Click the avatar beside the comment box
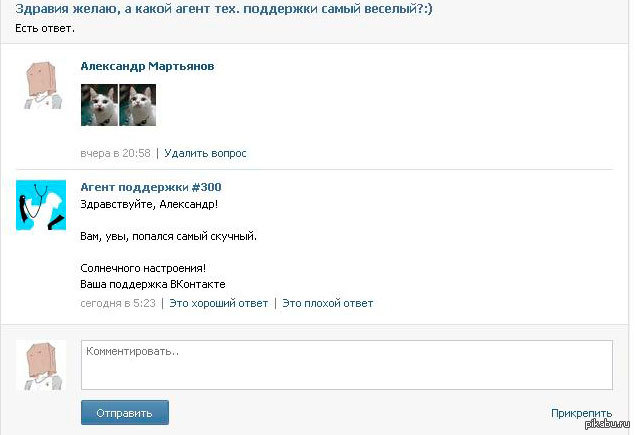635x435 pixels. (41, 365)
